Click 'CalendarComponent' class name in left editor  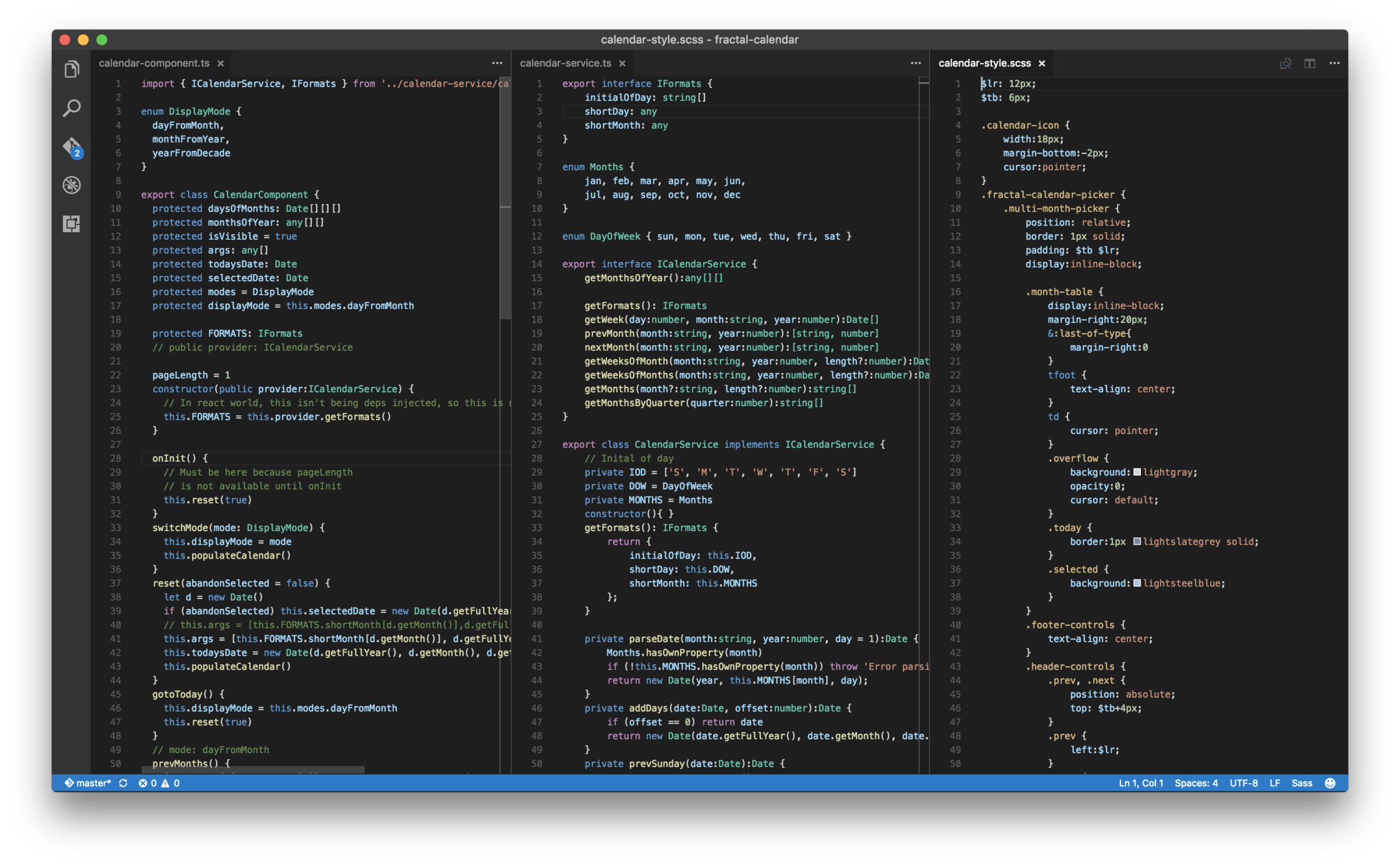click(260, 194)
